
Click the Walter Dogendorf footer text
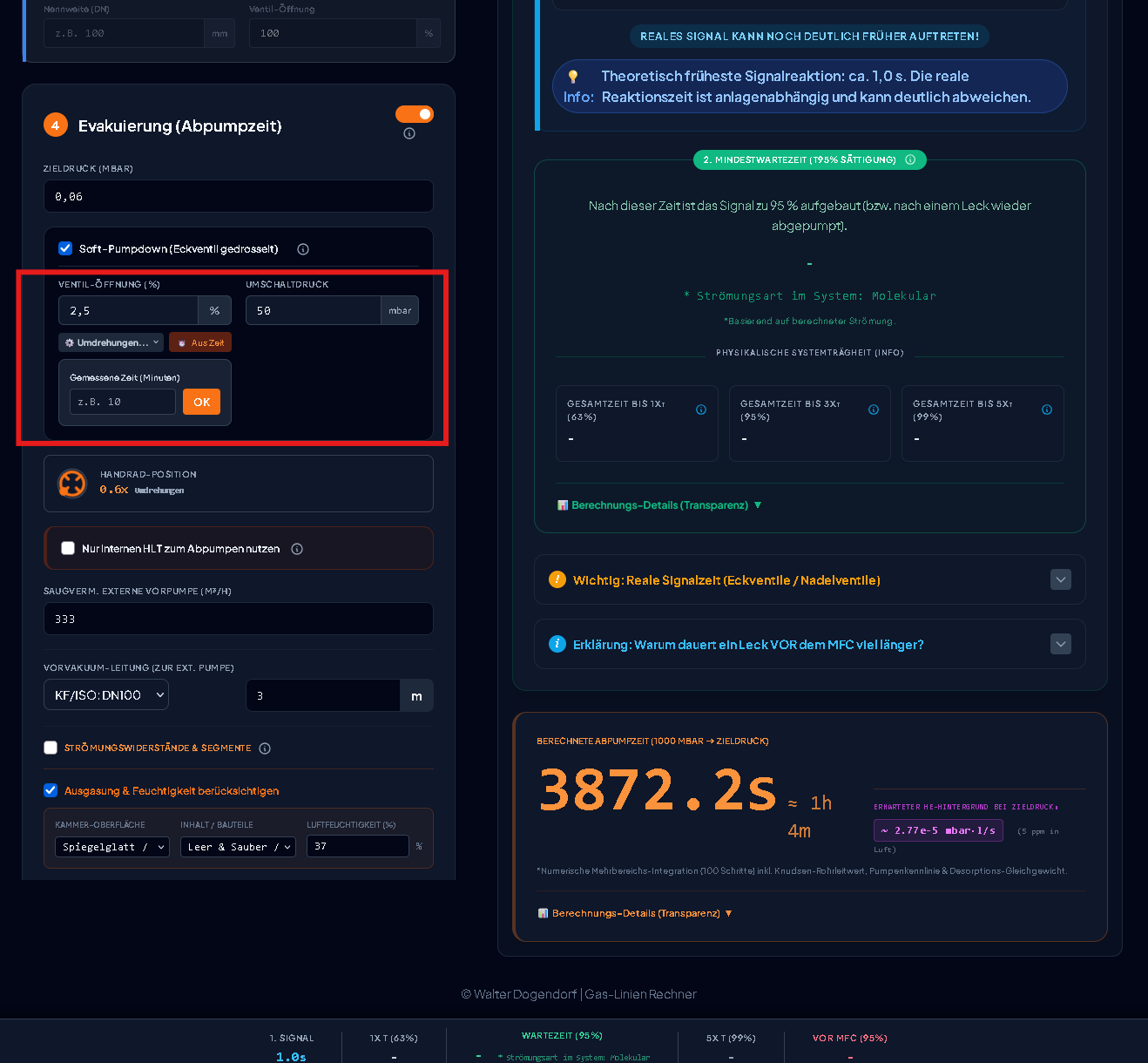[578, 994]
